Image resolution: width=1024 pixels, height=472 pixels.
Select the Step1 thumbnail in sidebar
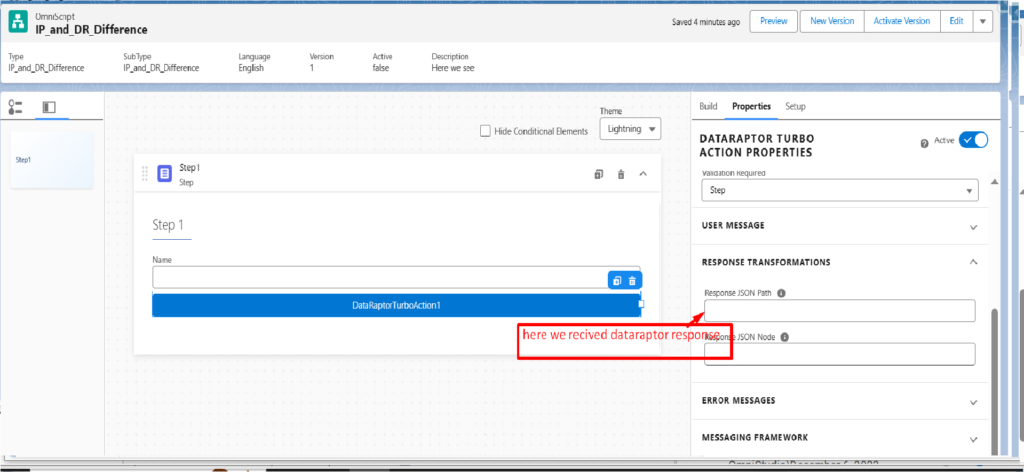(x=52, y=160)
